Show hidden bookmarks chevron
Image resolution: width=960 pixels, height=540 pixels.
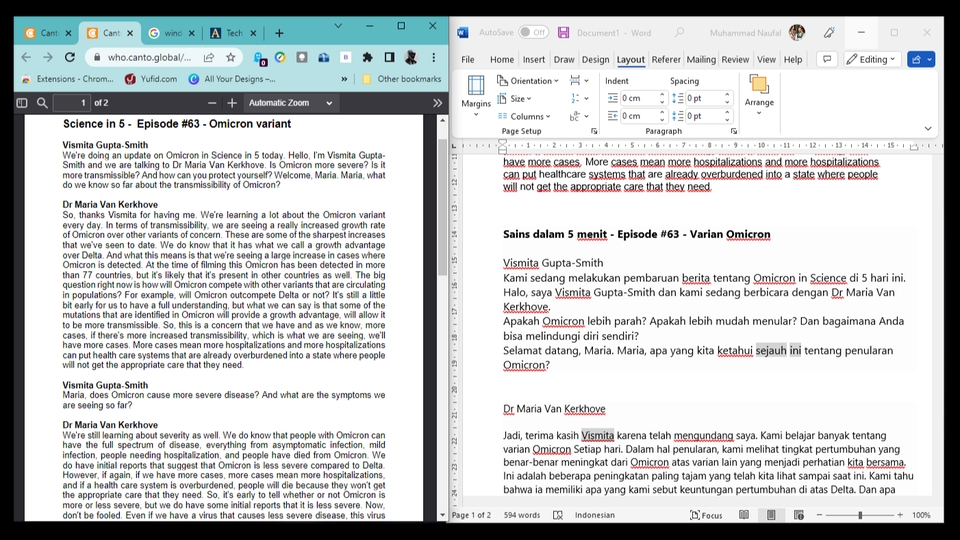[344, 79]
